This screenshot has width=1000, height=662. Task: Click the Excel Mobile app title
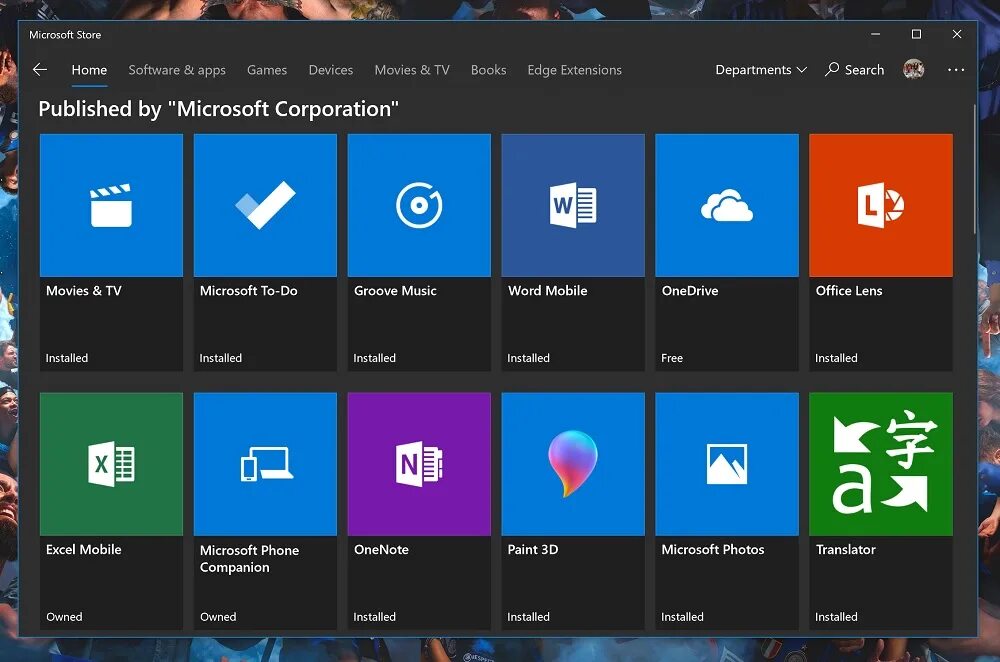pos(84,550)
